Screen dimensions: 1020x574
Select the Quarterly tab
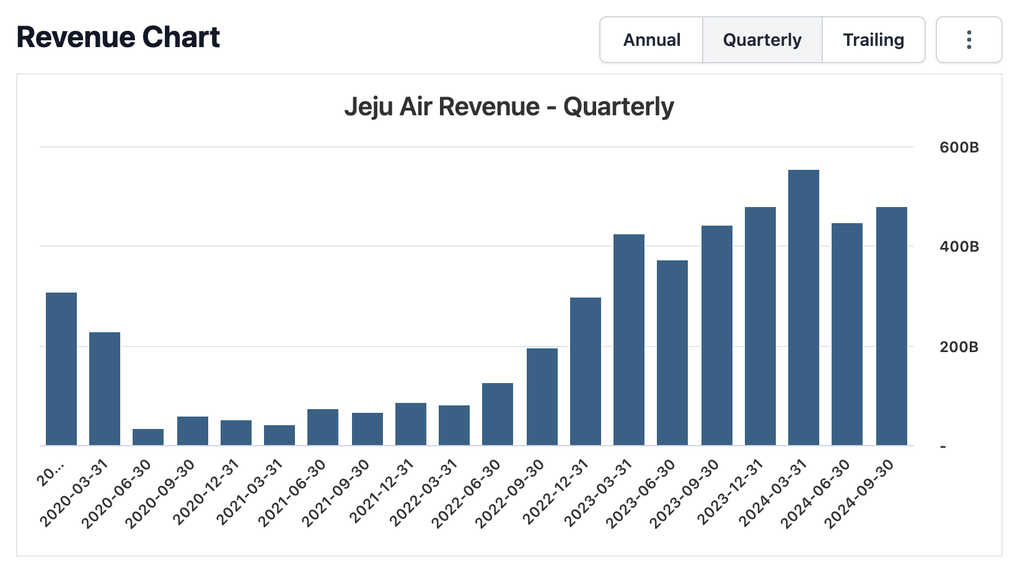tap(762, 40)
